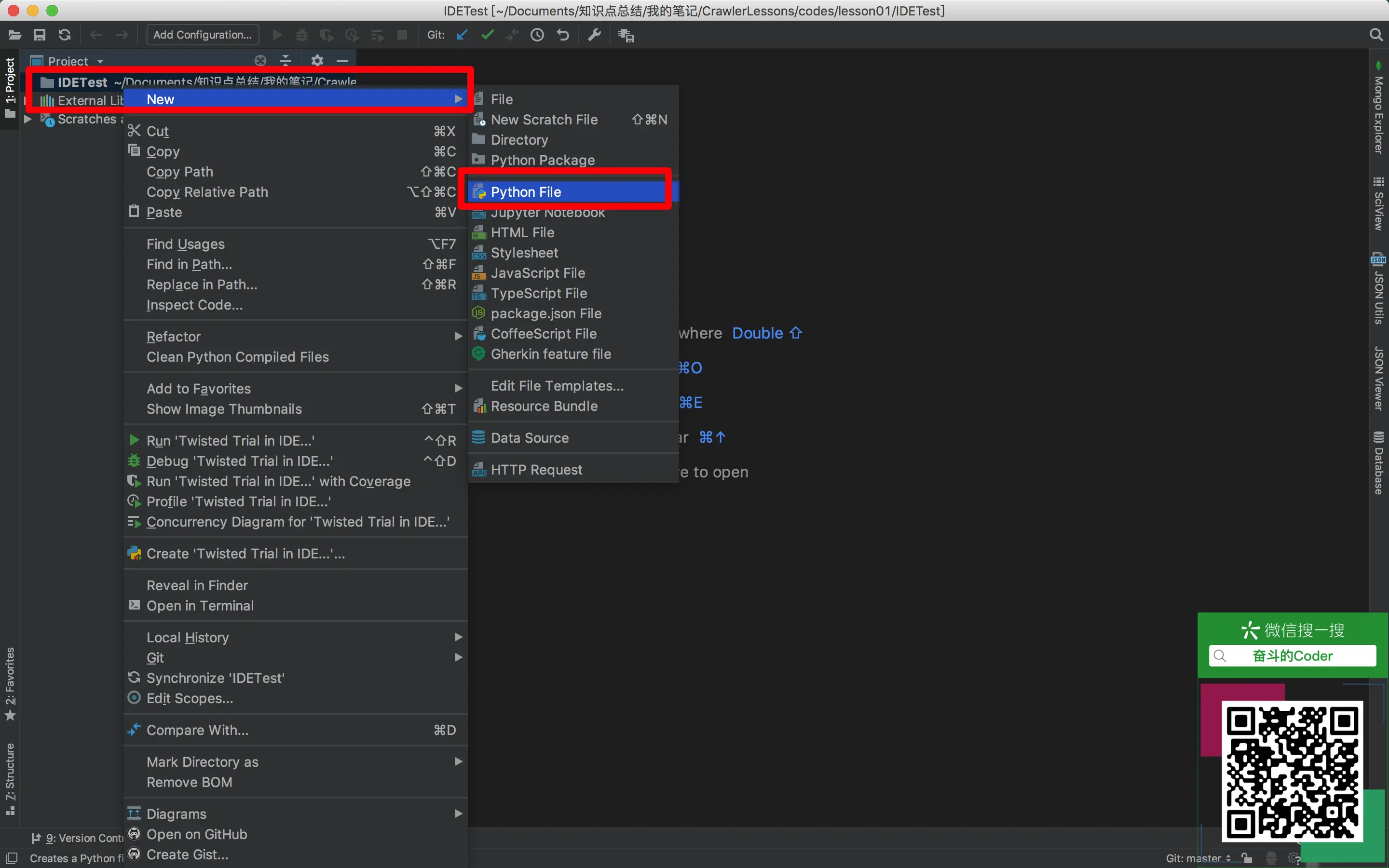Click the Git Update Project arrow icon

[462, 35]
